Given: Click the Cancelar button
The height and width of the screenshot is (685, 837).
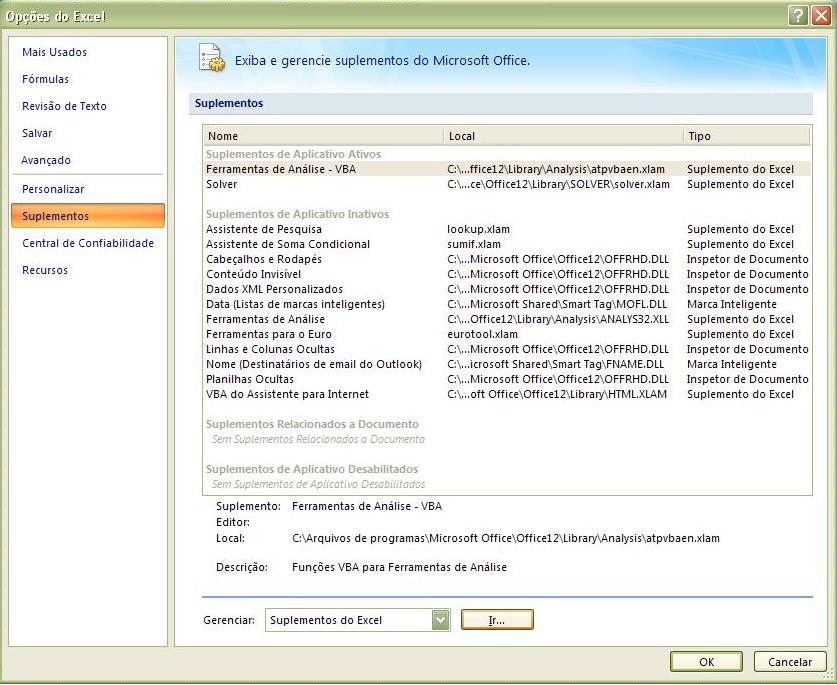Looking at the screenshot, I should (x=789, y=662).
